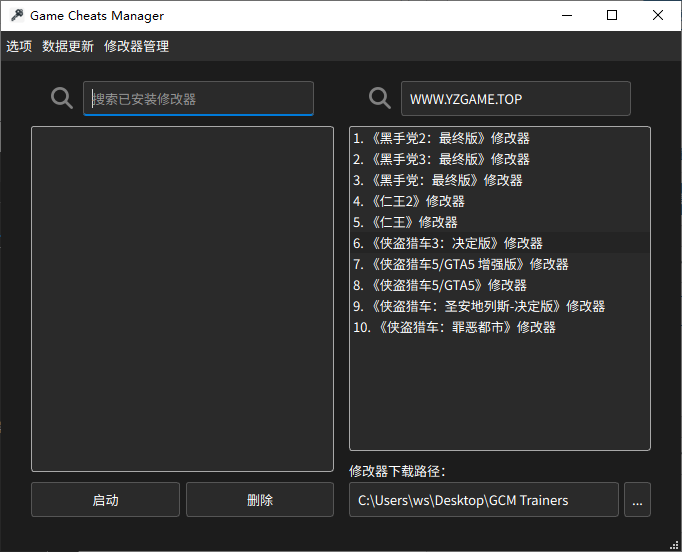Choose item 5 《仁王》修改器
This screenshot has width=682, height=552.
click(500, 222)
